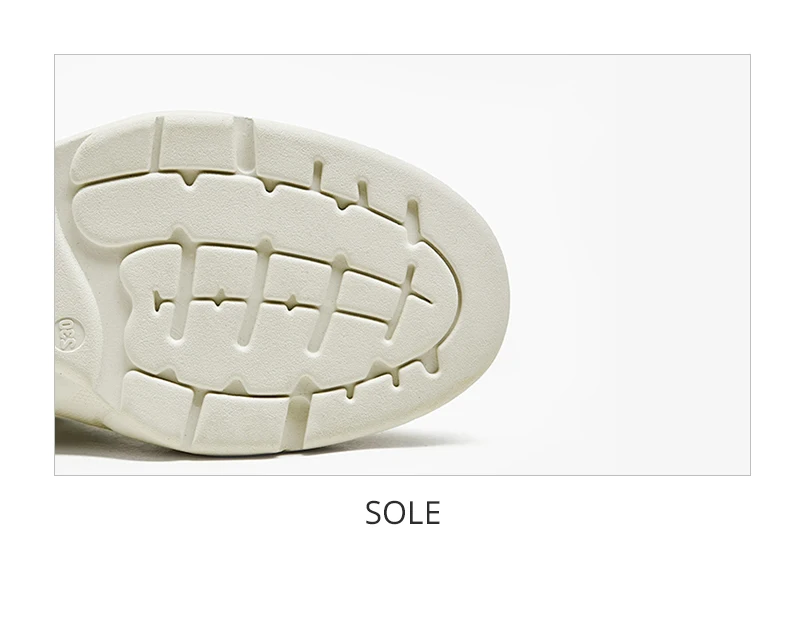Click the vertical groove near the top edge

[244, 142]
